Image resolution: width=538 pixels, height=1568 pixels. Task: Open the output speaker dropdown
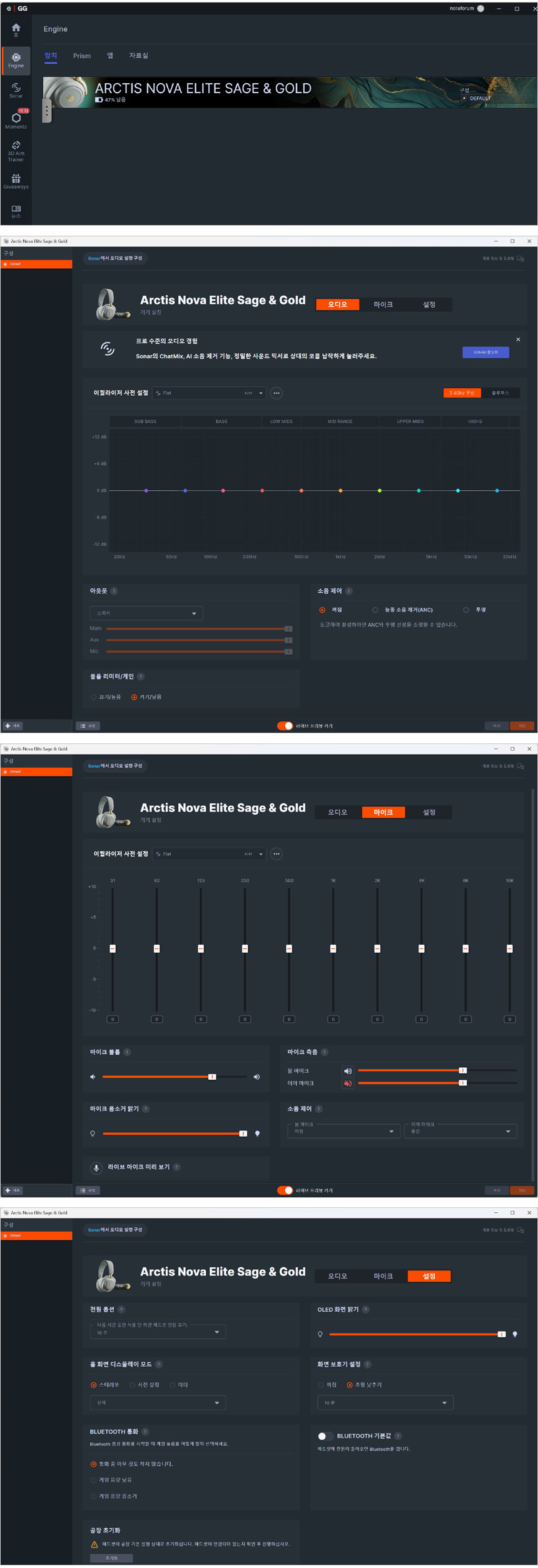[146, 613]
